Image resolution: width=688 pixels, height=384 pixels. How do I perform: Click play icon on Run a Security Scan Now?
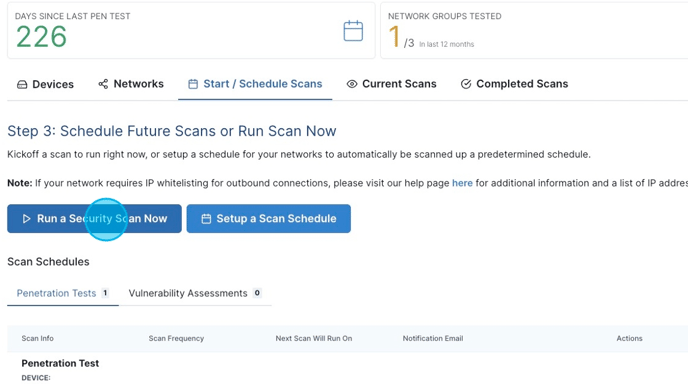tap(26, 219)
